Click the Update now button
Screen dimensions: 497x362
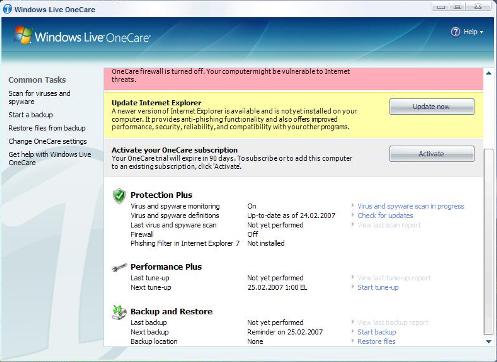pyautogui.click(x=432, y=107)
